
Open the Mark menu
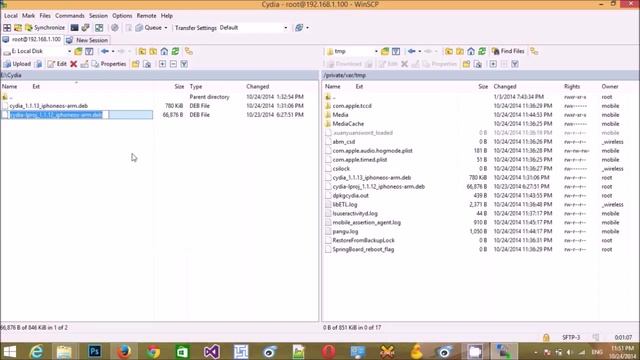pyautogui.click(x=29, y=16)
